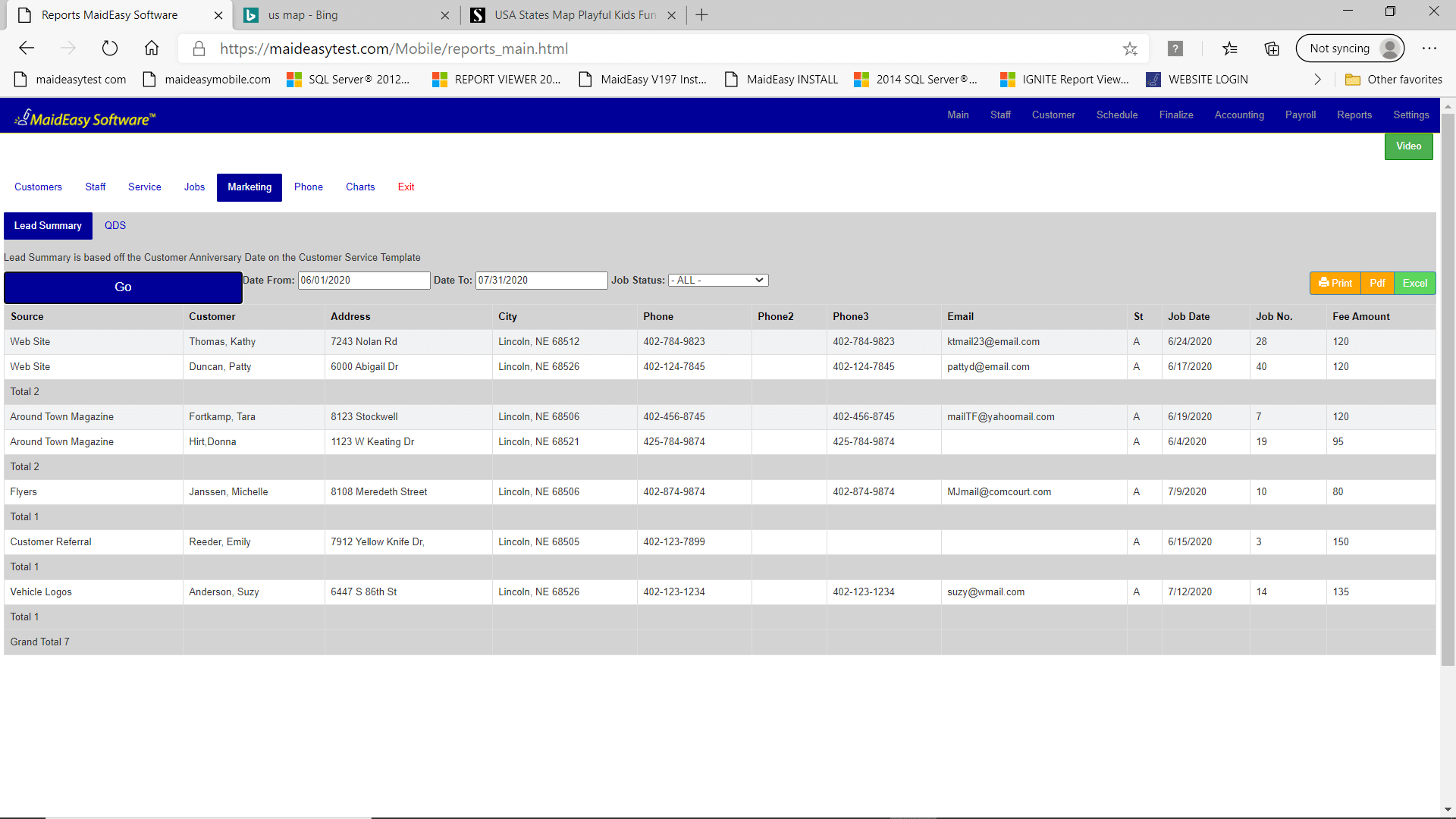This screenshot has width=1456, height=819.
Task: Select customer Anderson, Suzy cell
Action: [x=253, y=592]
